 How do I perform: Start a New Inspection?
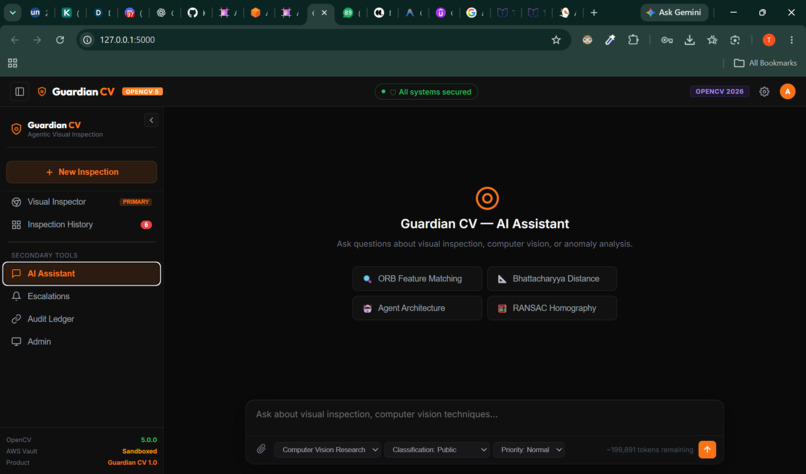pos(81,172)
